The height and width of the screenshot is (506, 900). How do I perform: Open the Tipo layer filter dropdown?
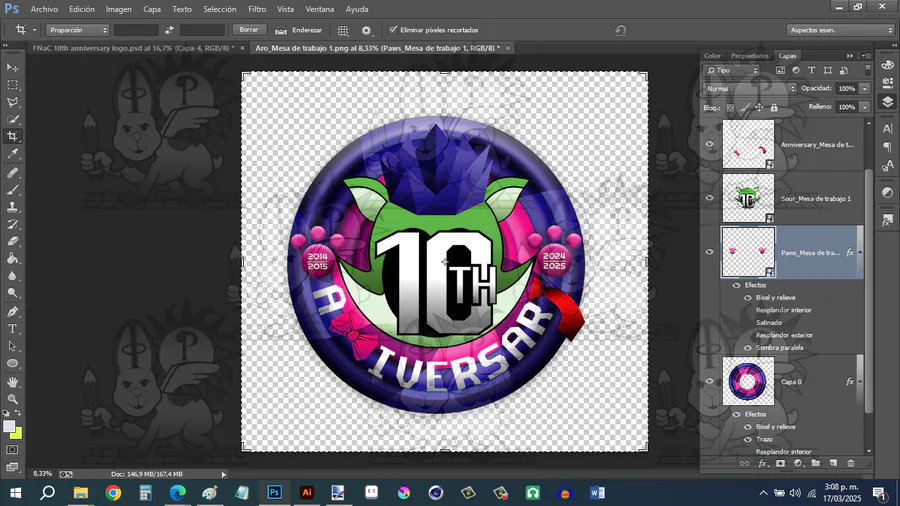[x=731, y=71]
